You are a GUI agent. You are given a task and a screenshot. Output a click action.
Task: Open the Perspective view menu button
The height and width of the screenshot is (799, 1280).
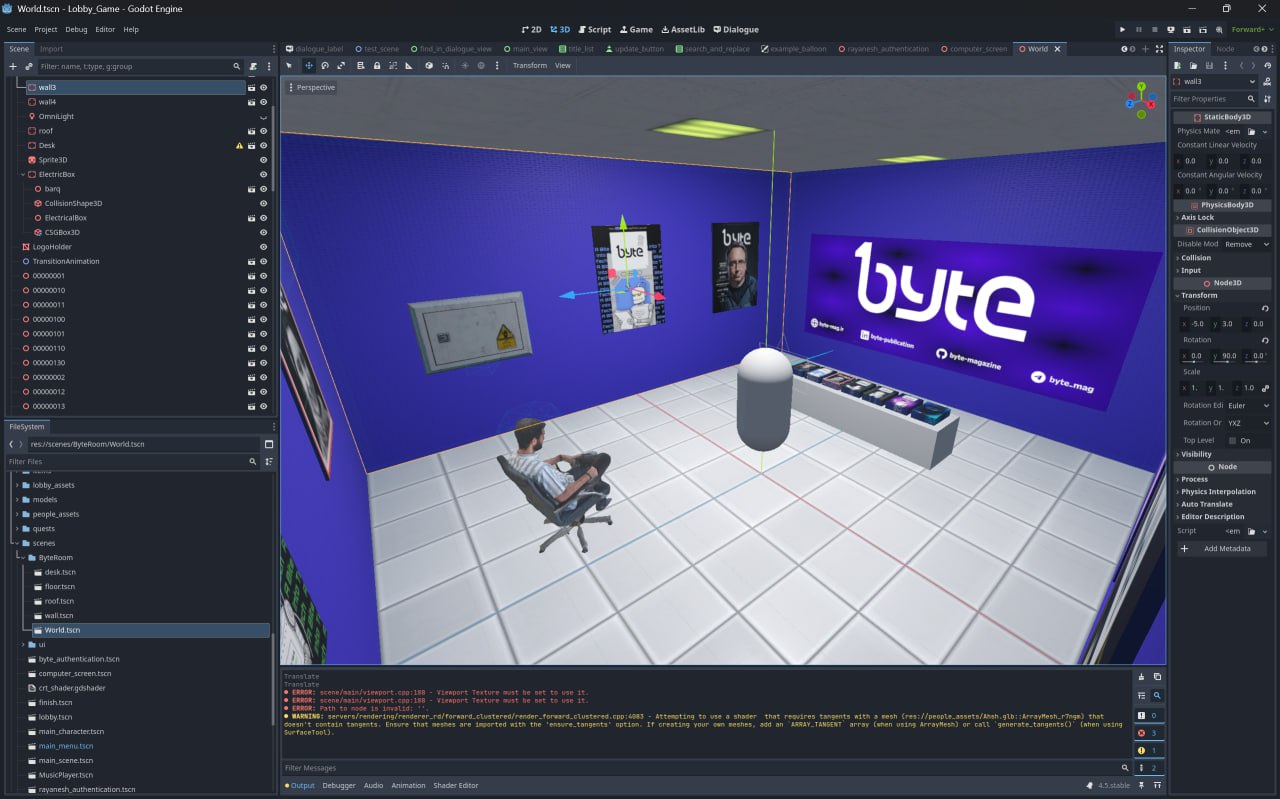tap(312, 88)
